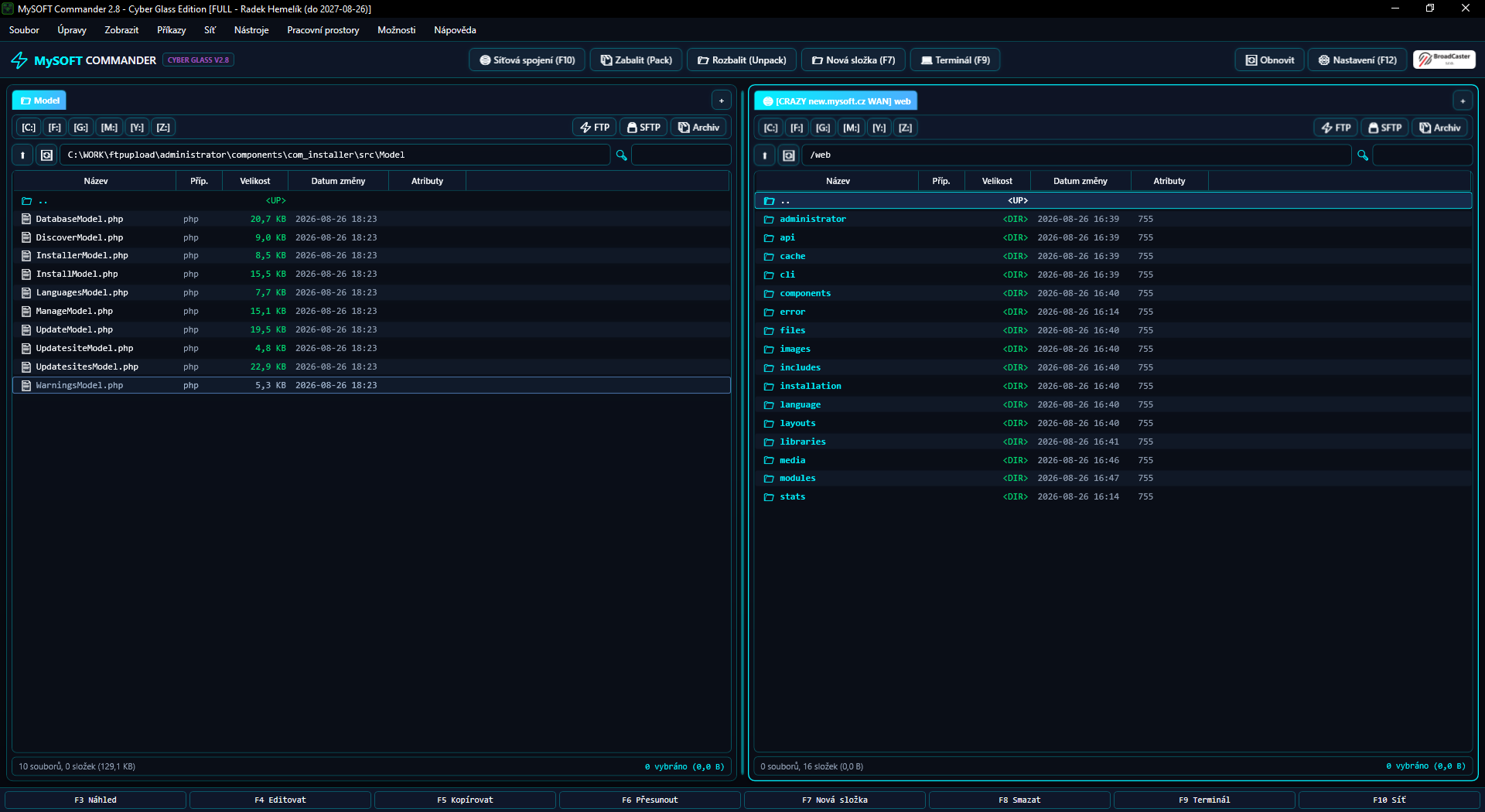Click left panel path input field

(x=335, y=155)
